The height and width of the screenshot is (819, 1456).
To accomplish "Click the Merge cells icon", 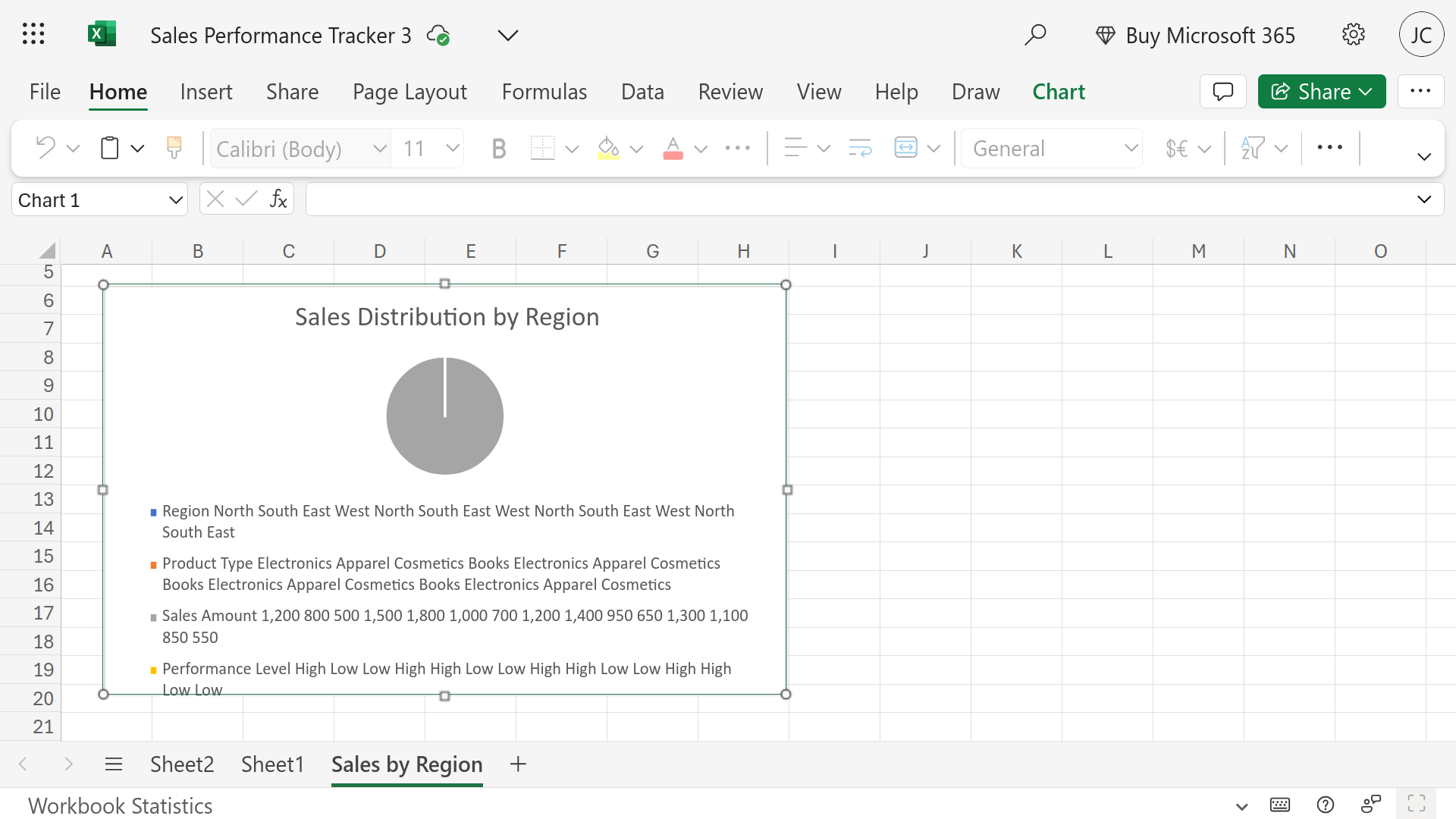I will coord(905,148).
